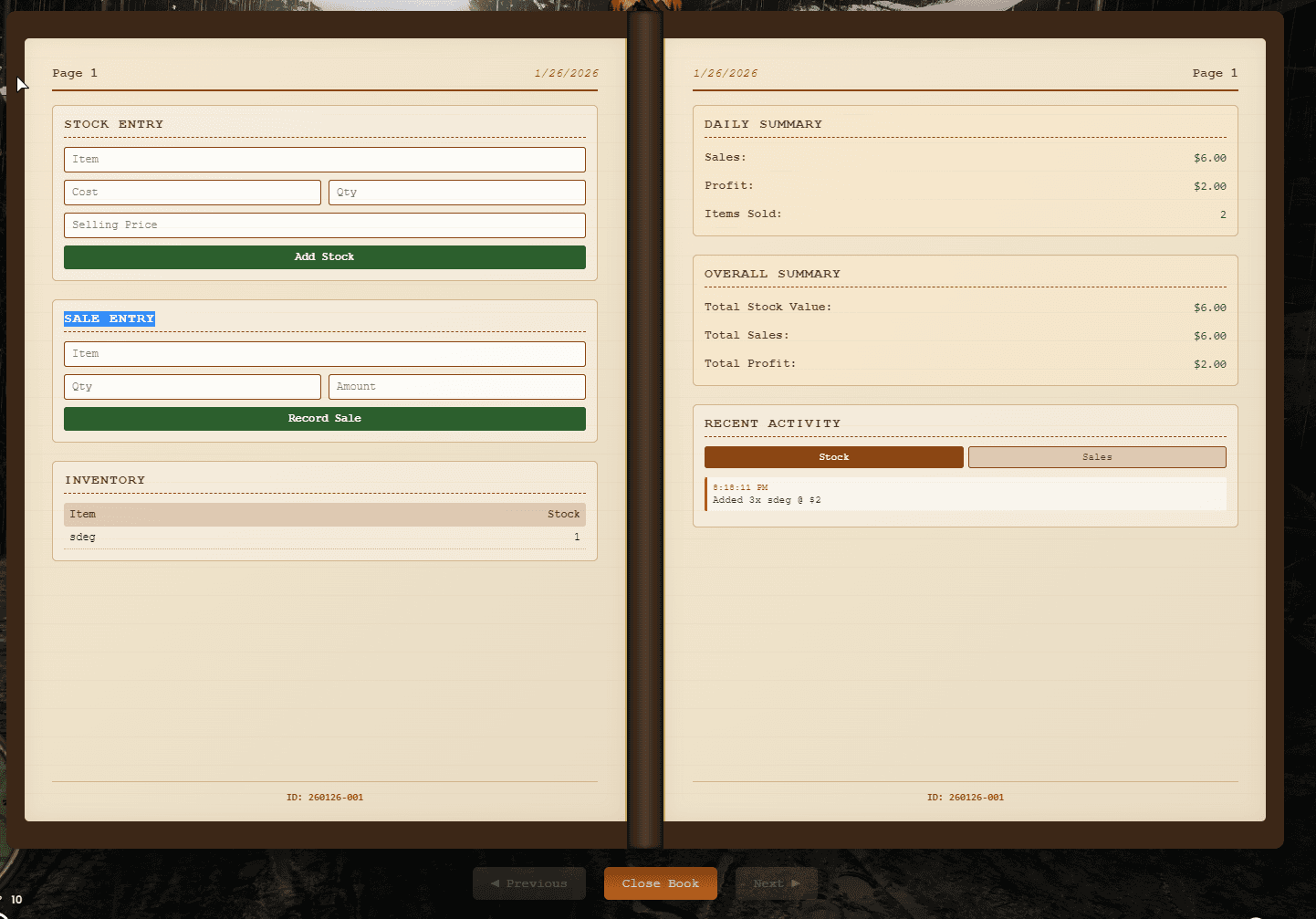Select the Stock activity tab
Image resolution: width=1316 pixels, height=919 pixels.
tap(833, 457)
